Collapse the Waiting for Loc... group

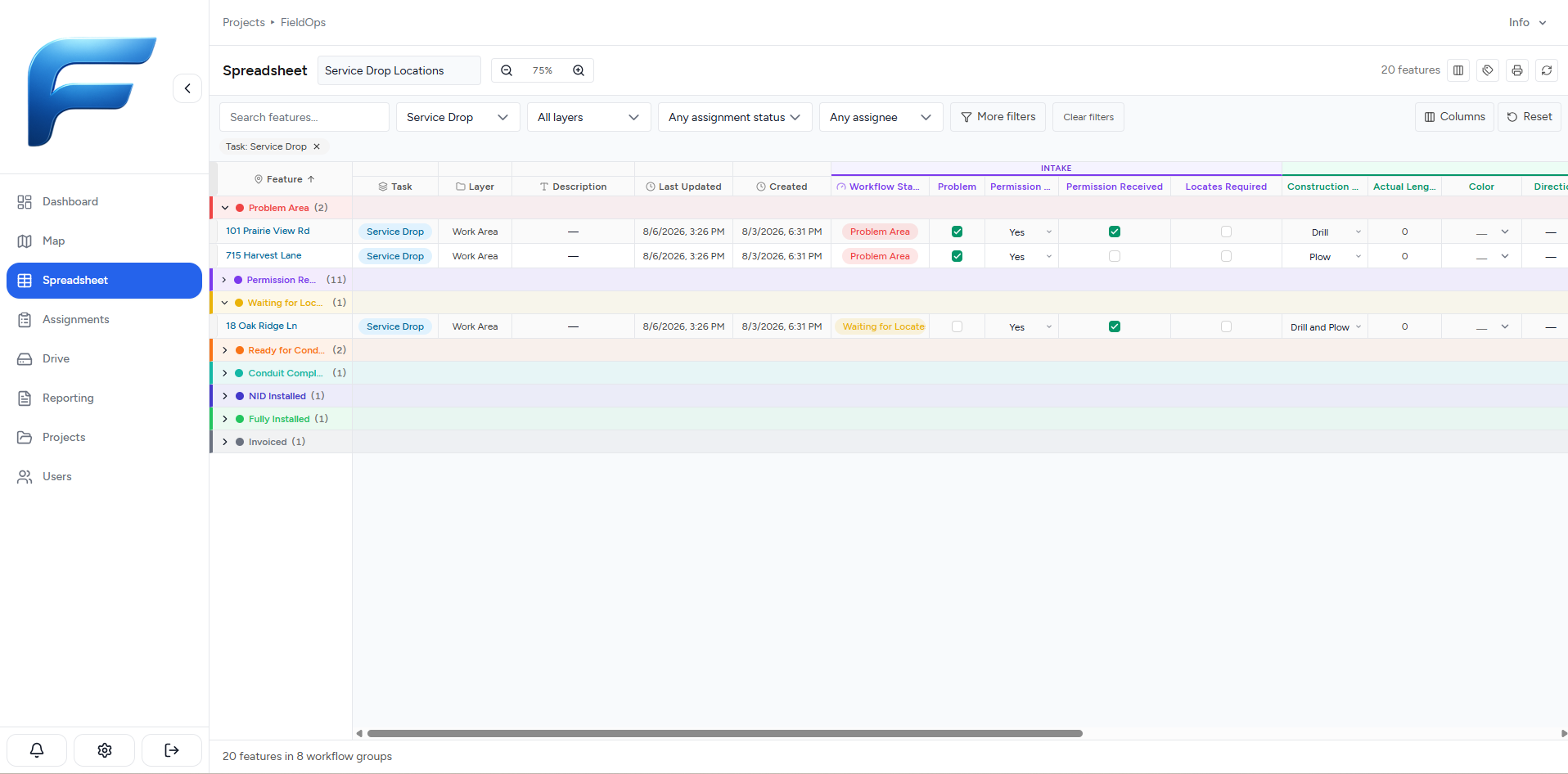coord(224,303)
